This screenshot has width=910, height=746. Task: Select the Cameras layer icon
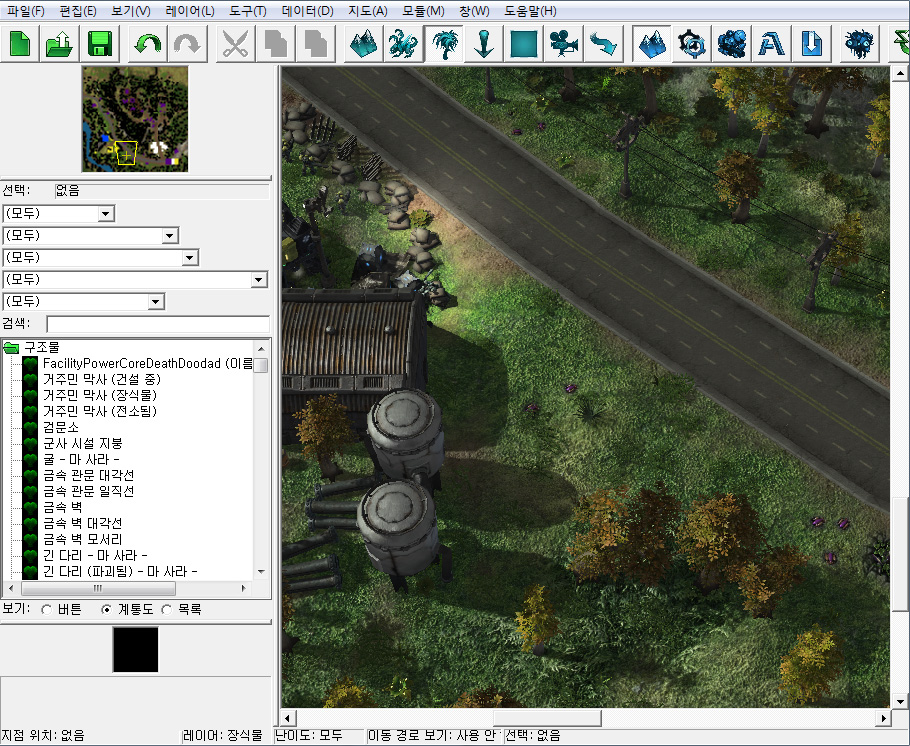[564, 44]
